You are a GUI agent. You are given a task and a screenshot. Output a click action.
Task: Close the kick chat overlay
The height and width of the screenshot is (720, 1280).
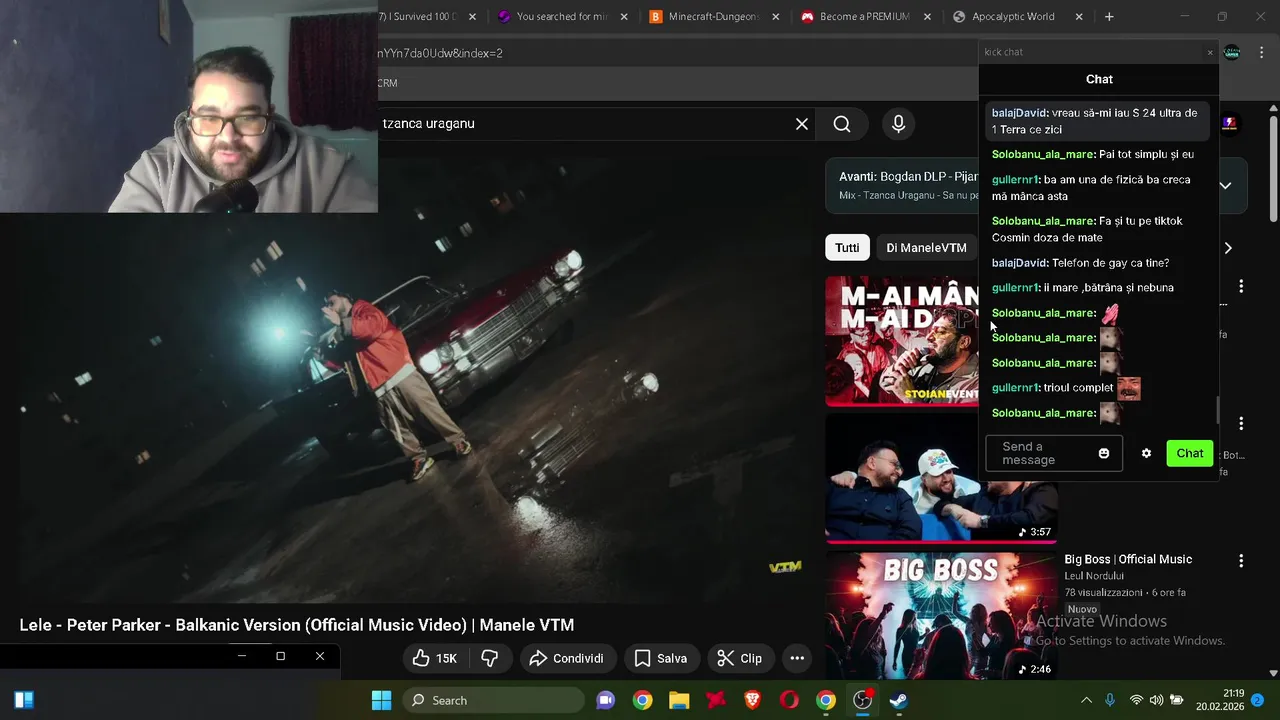click(x=1210, y=52)
